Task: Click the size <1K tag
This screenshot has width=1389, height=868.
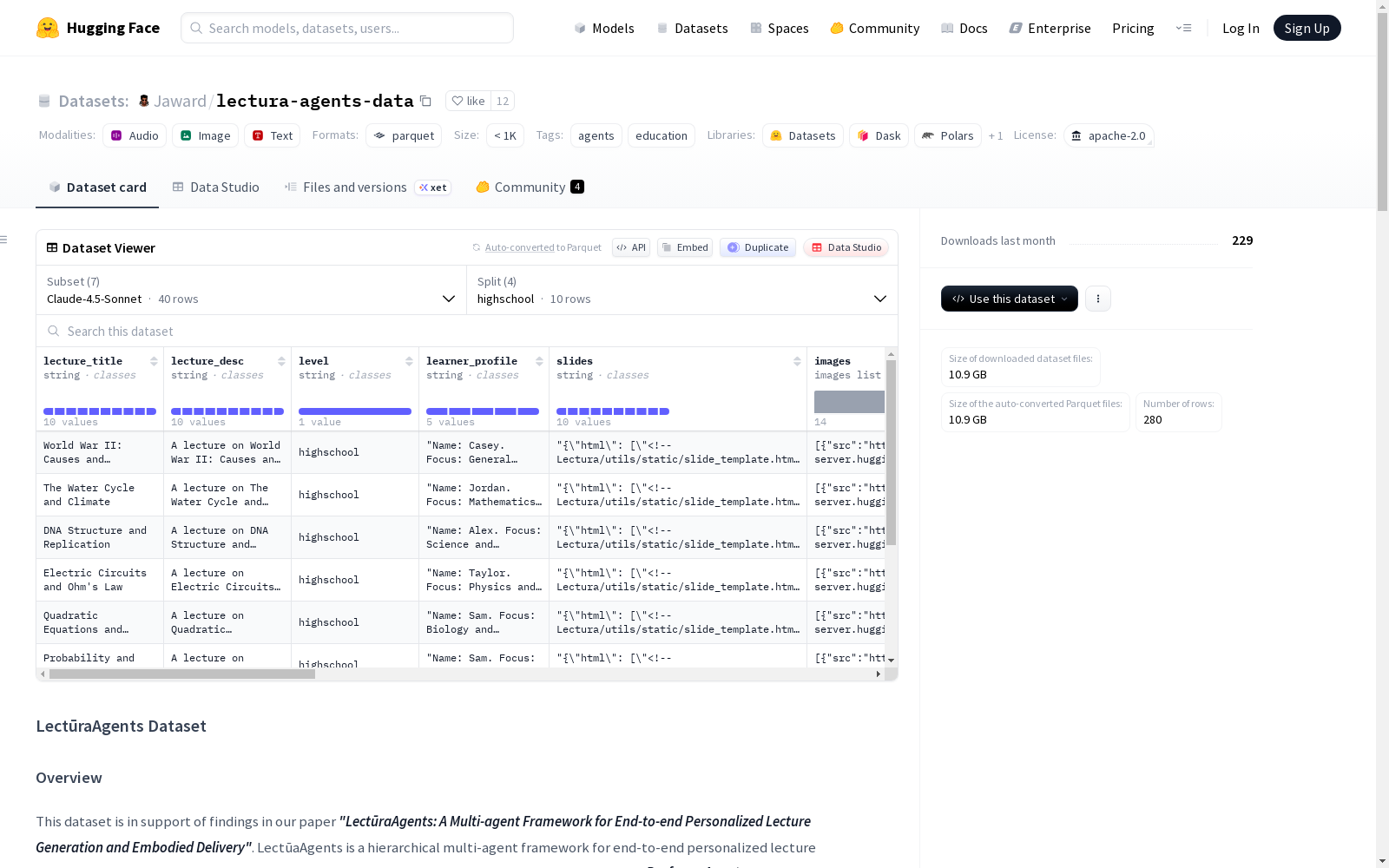Action: (505, 135)
